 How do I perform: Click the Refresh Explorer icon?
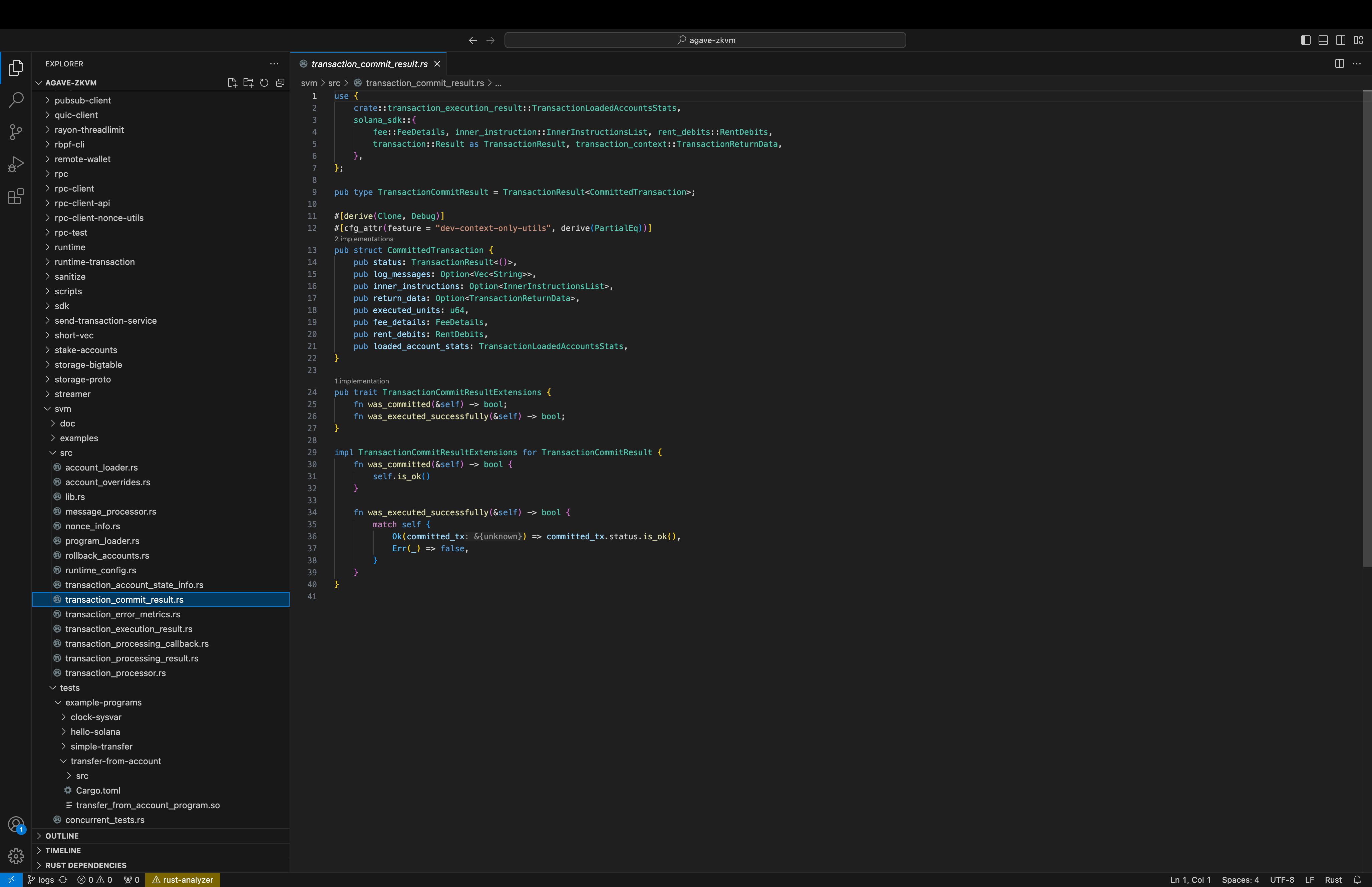(x=264, y=83)
